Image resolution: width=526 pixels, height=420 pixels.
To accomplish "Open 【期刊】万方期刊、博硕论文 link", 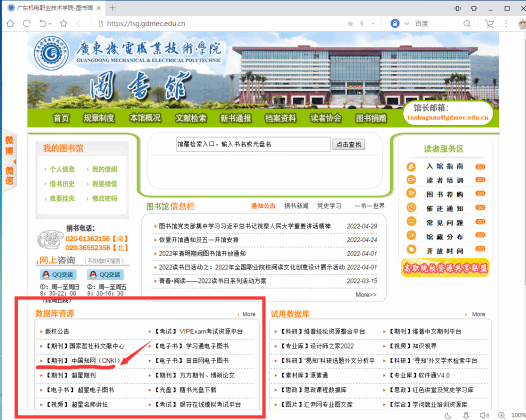I will [x=194, y=375].
